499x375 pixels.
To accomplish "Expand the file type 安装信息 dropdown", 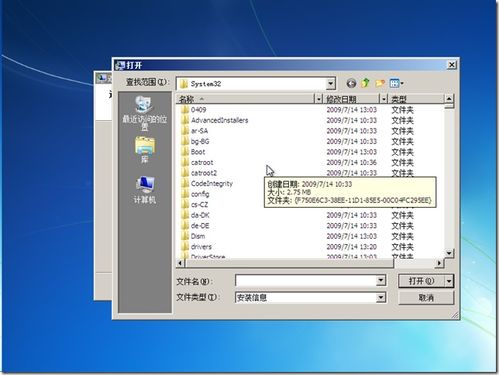I will [x=381, y=297].
